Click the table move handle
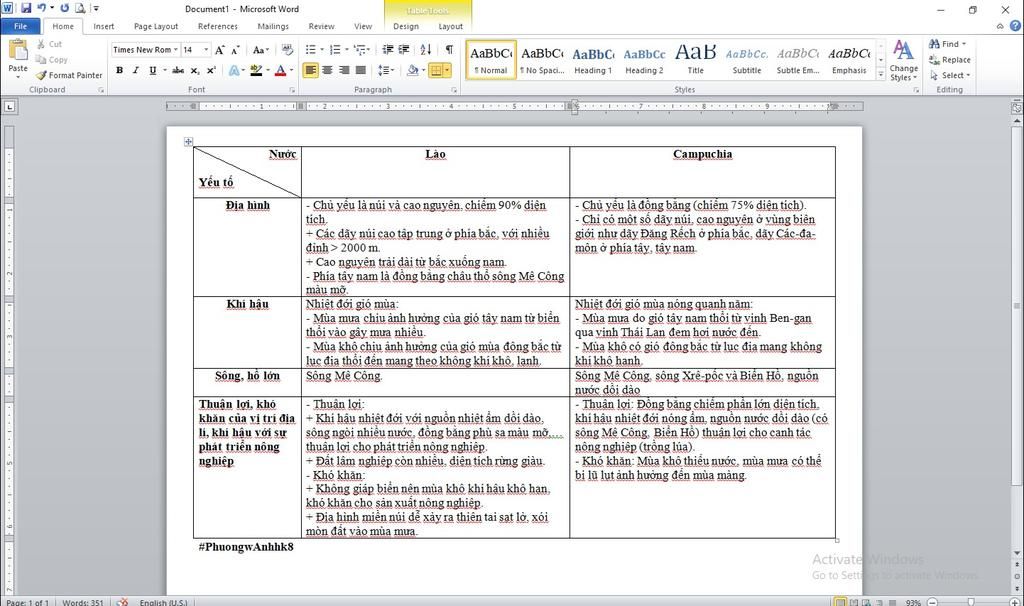 pyautogui.click(x=188, y=141)
